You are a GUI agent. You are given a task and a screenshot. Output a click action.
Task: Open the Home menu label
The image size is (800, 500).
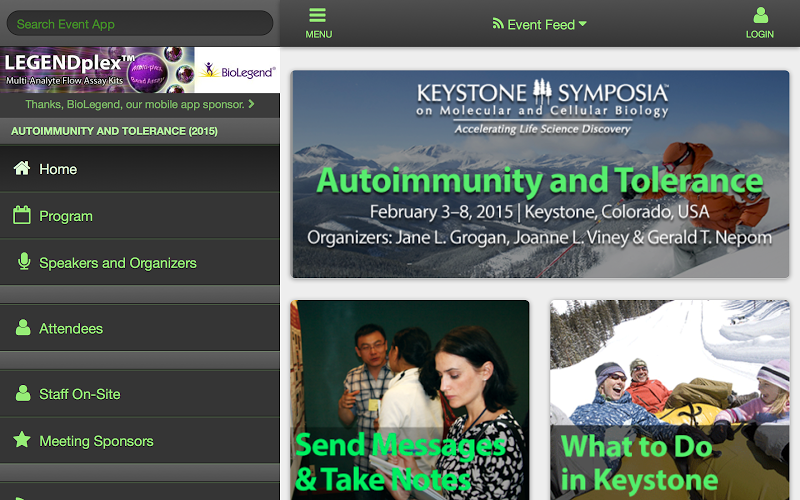(58, 169)
